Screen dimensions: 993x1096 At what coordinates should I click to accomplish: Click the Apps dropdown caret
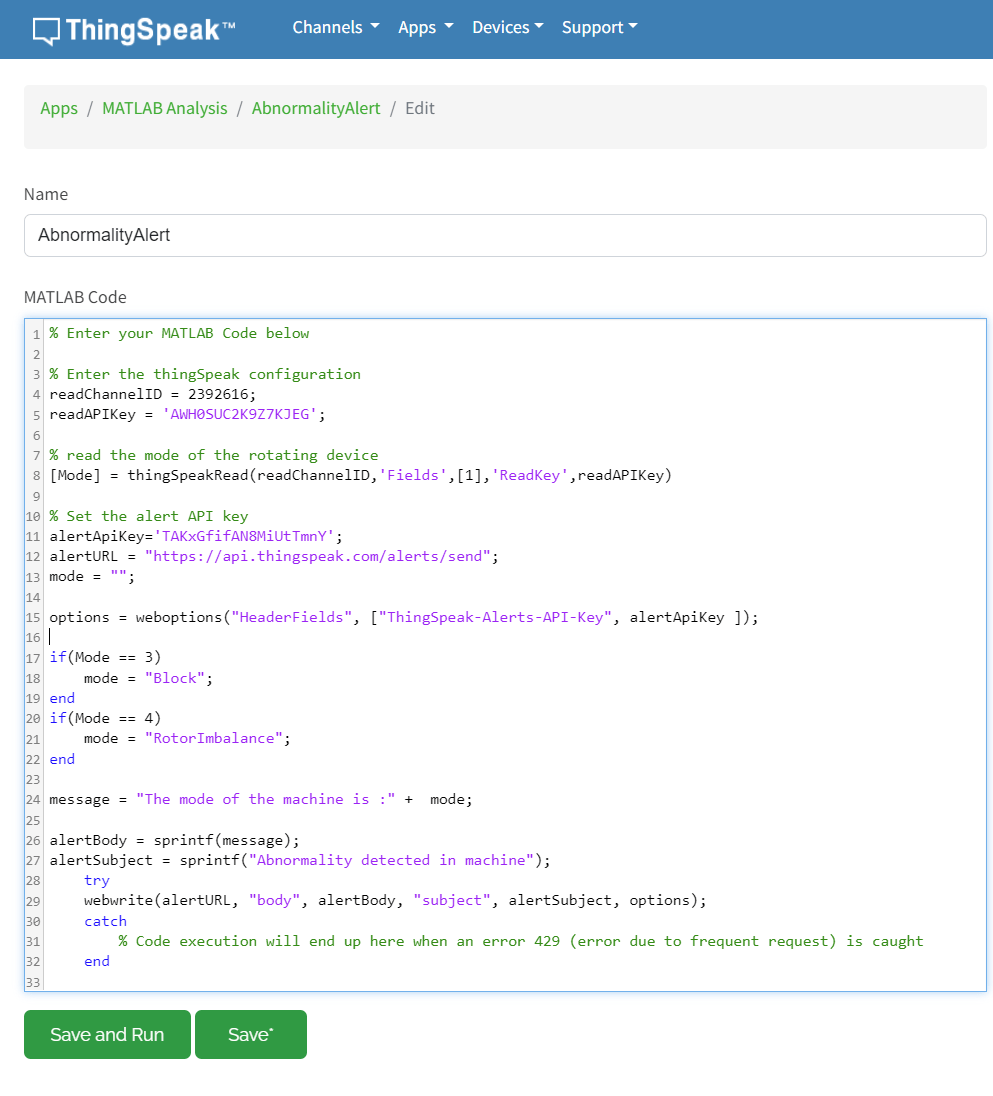pyautogui.click(x=449, y=28)
